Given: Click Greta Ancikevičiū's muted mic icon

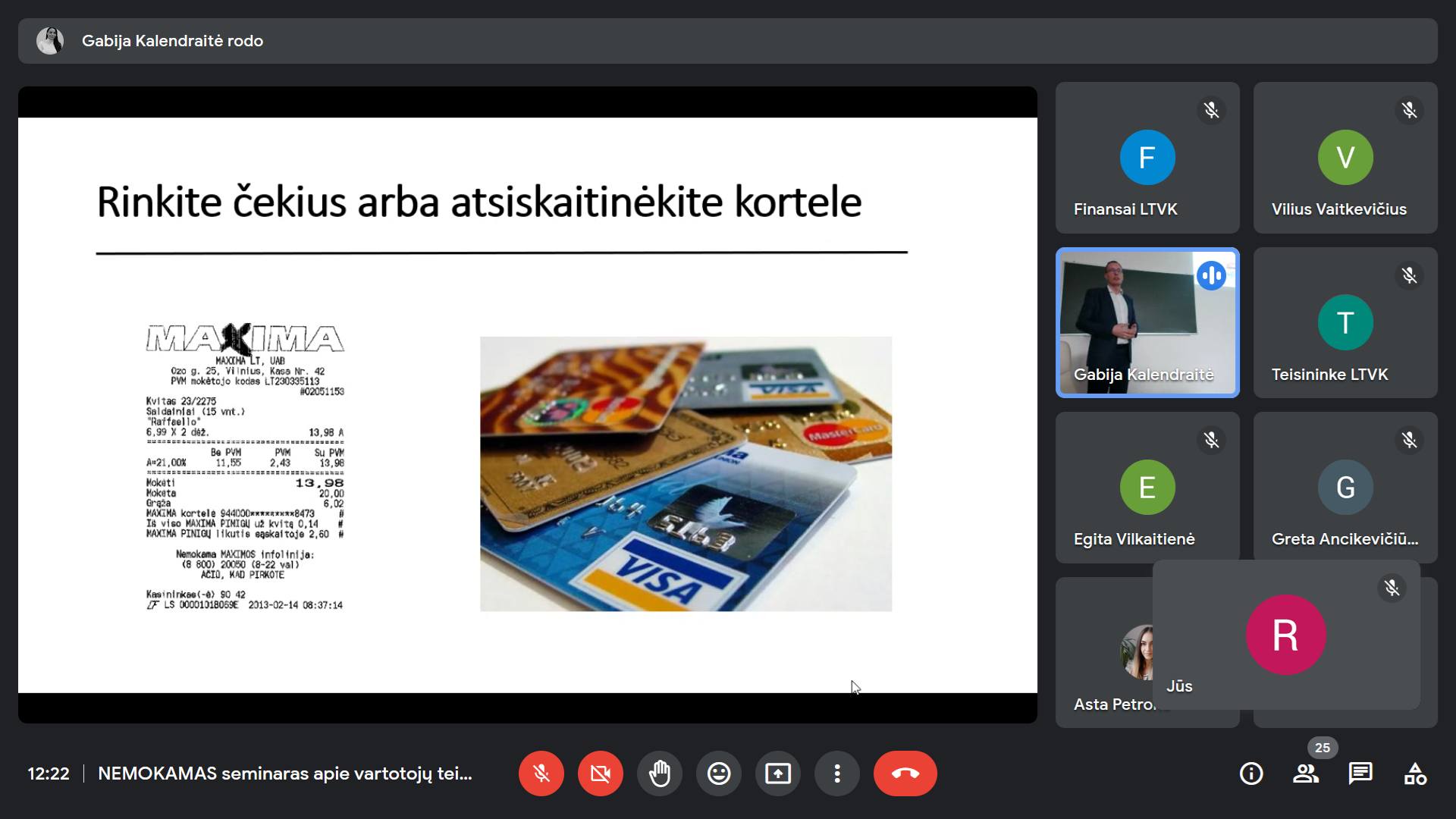Looking at the screenshot, I should [1409, 440].
